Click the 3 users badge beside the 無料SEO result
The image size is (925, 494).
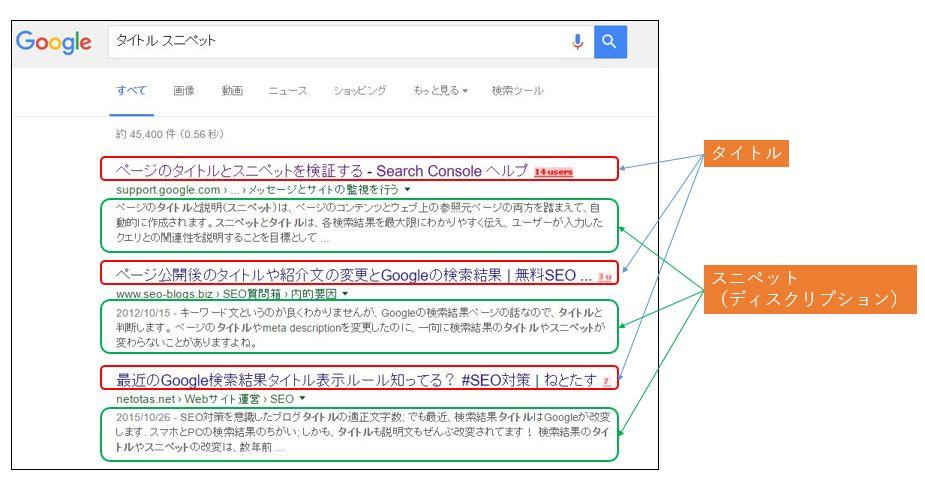tap(605, 276)
